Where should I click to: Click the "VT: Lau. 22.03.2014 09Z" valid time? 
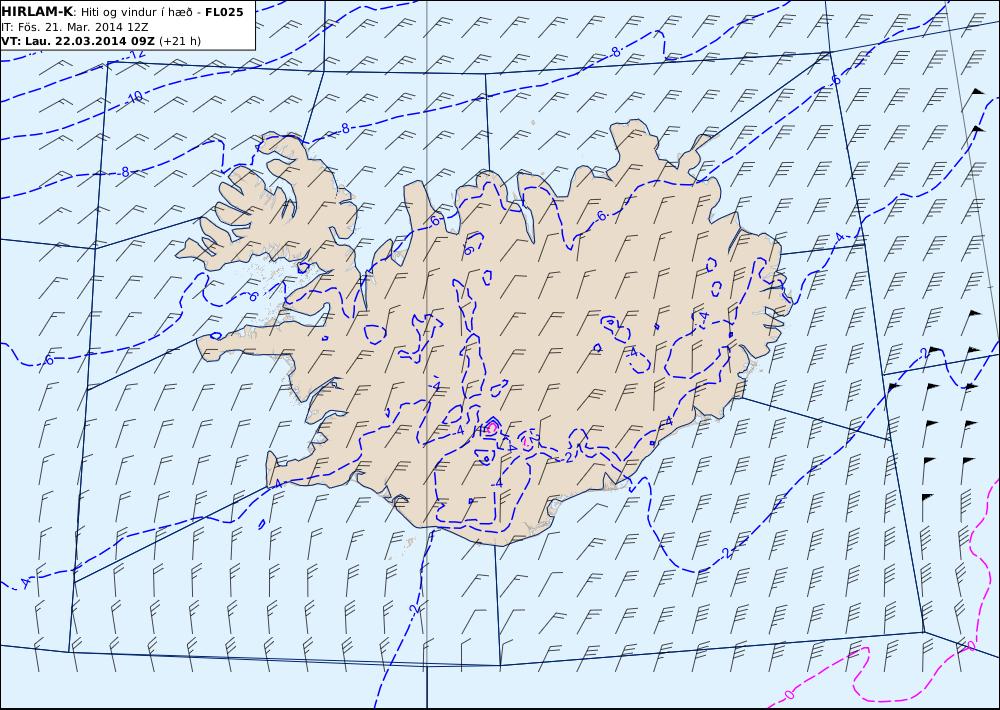pos(78,41)
